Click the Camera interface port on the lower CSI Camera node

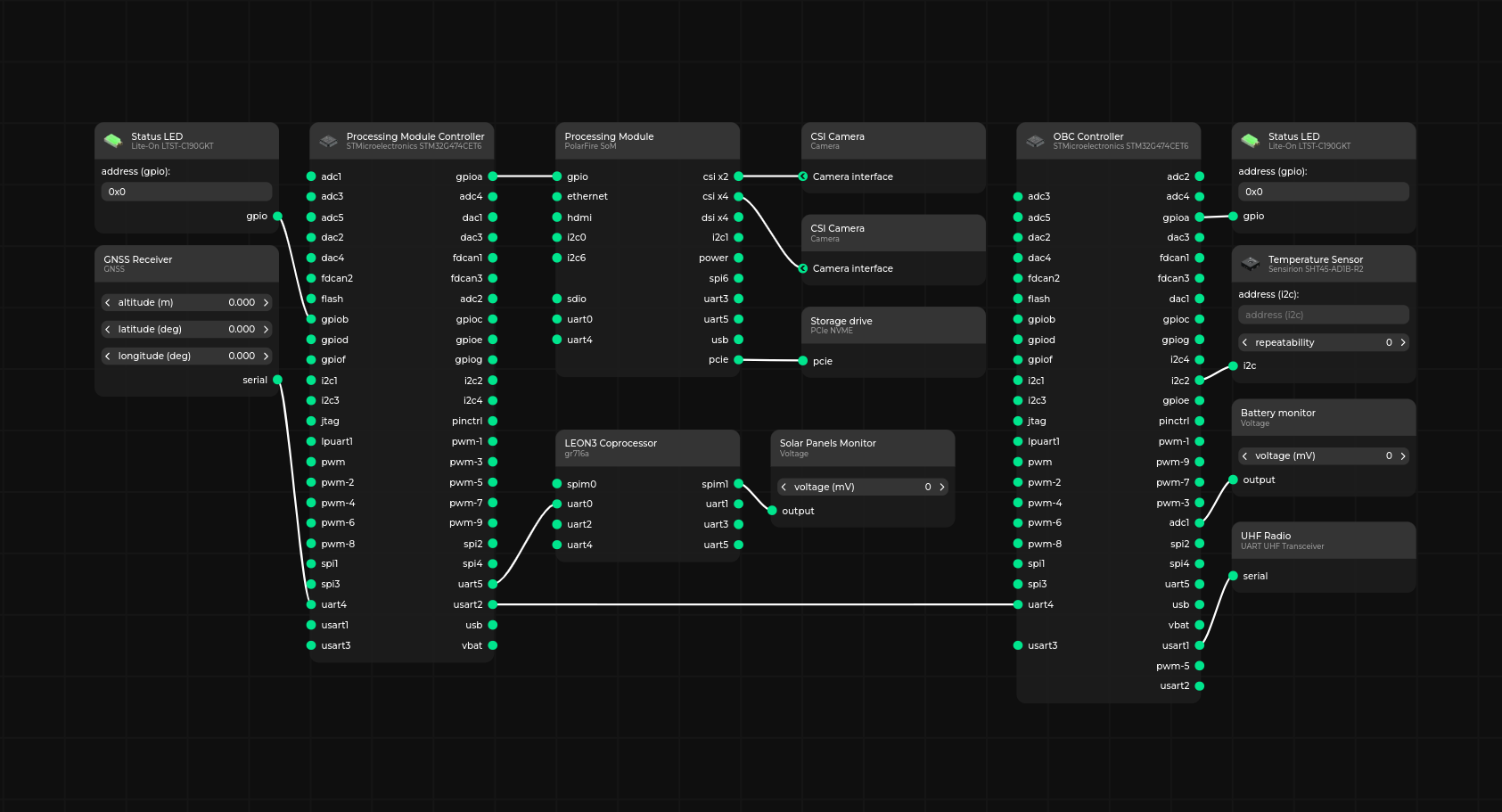pyautogui.click(x=803, y=268)
